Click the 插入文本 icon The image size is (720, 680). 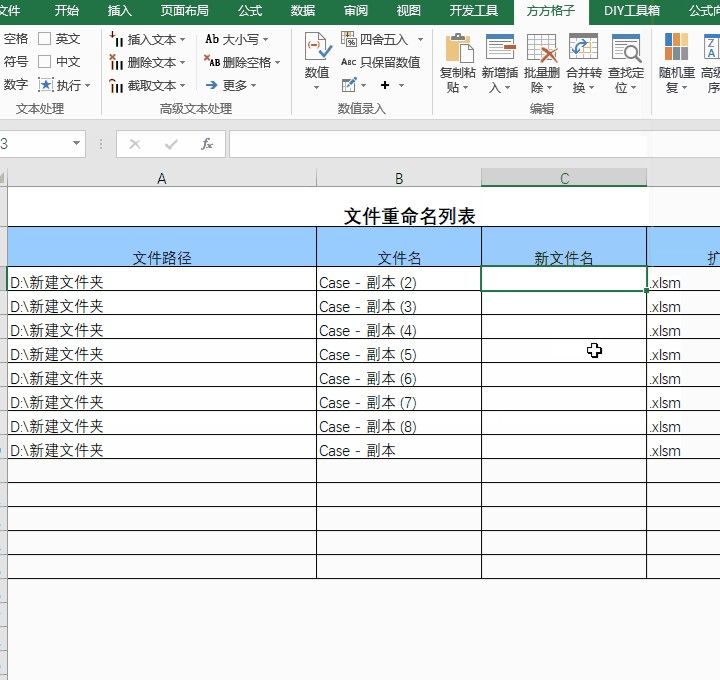[116, 39]
